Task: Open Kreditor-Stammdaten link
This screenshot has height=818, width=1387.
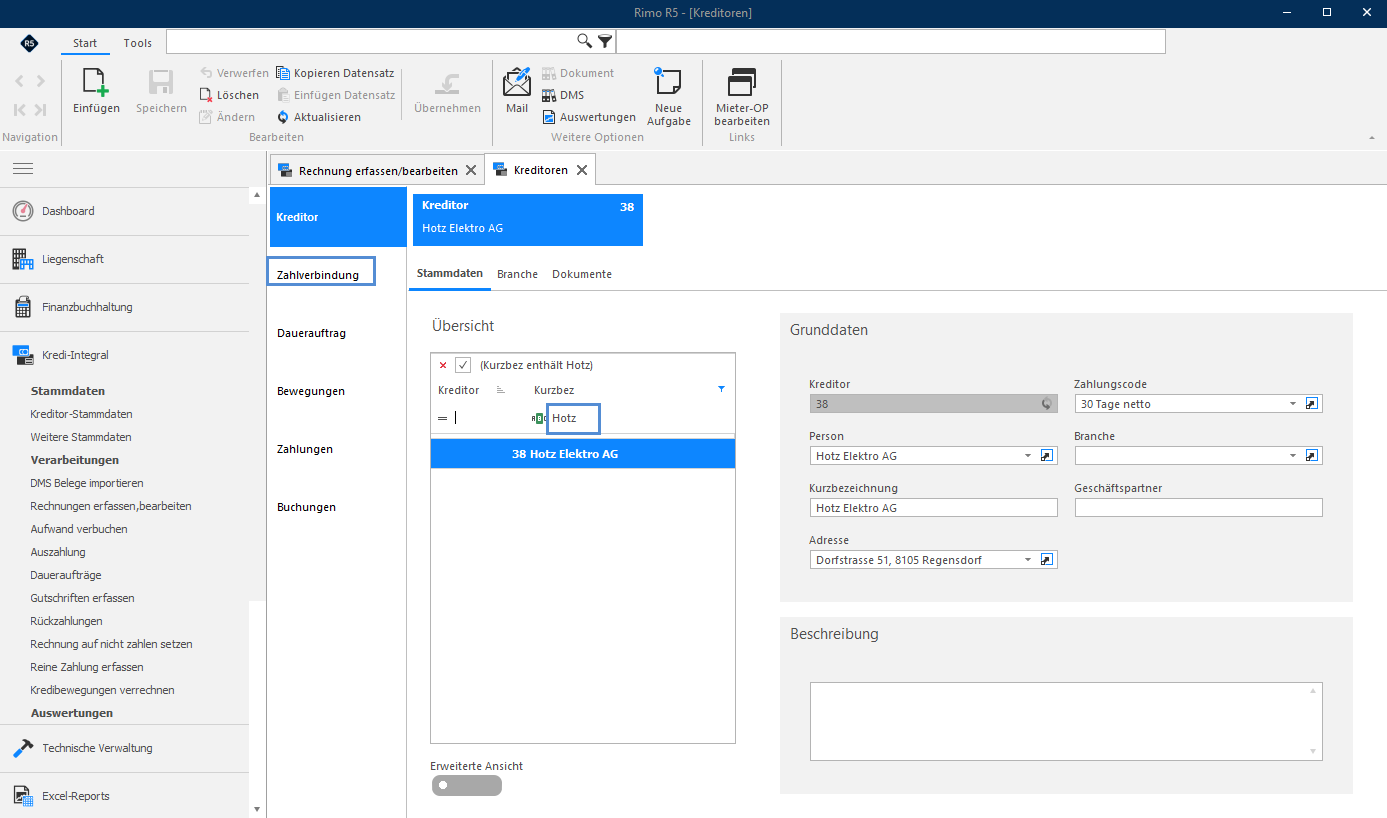Action: click(x=81, y=414)
